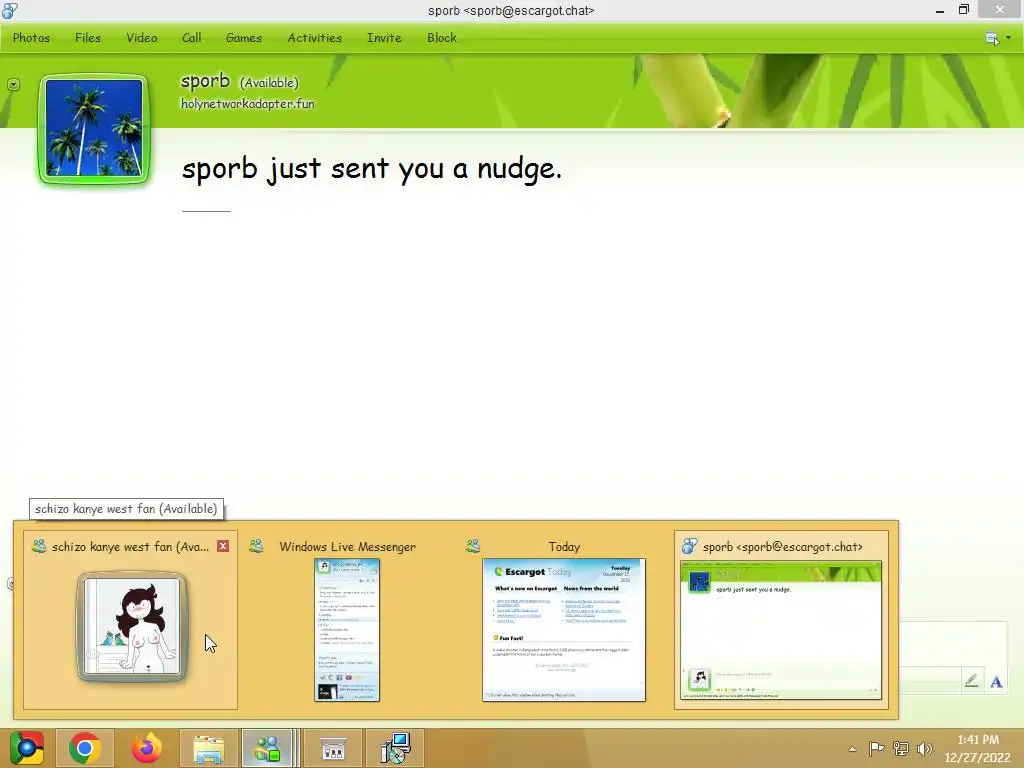1024x768 pixels.
Task: Show hidden system tray icons
Action: coord(852,749)
